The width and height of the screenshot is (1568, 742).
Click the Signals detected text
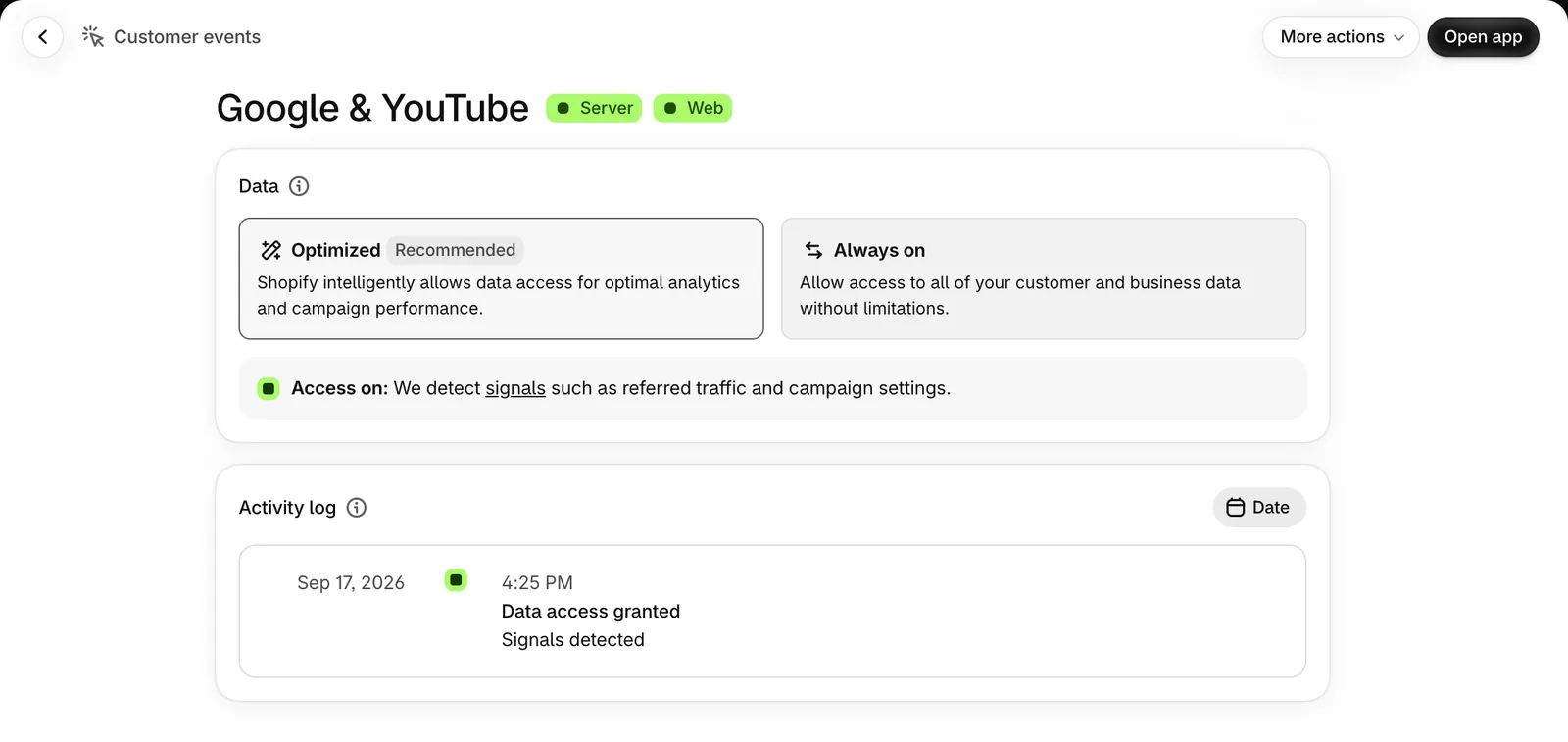[x=573, y=640]
